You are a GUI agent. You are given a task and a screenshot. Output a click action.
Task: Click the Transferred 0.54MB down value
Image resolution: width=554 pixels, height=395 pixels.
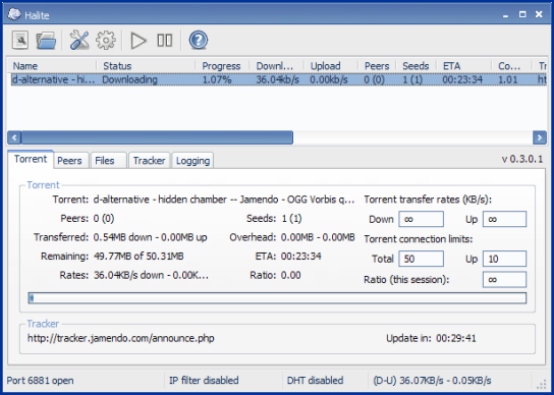click(150, 237)
